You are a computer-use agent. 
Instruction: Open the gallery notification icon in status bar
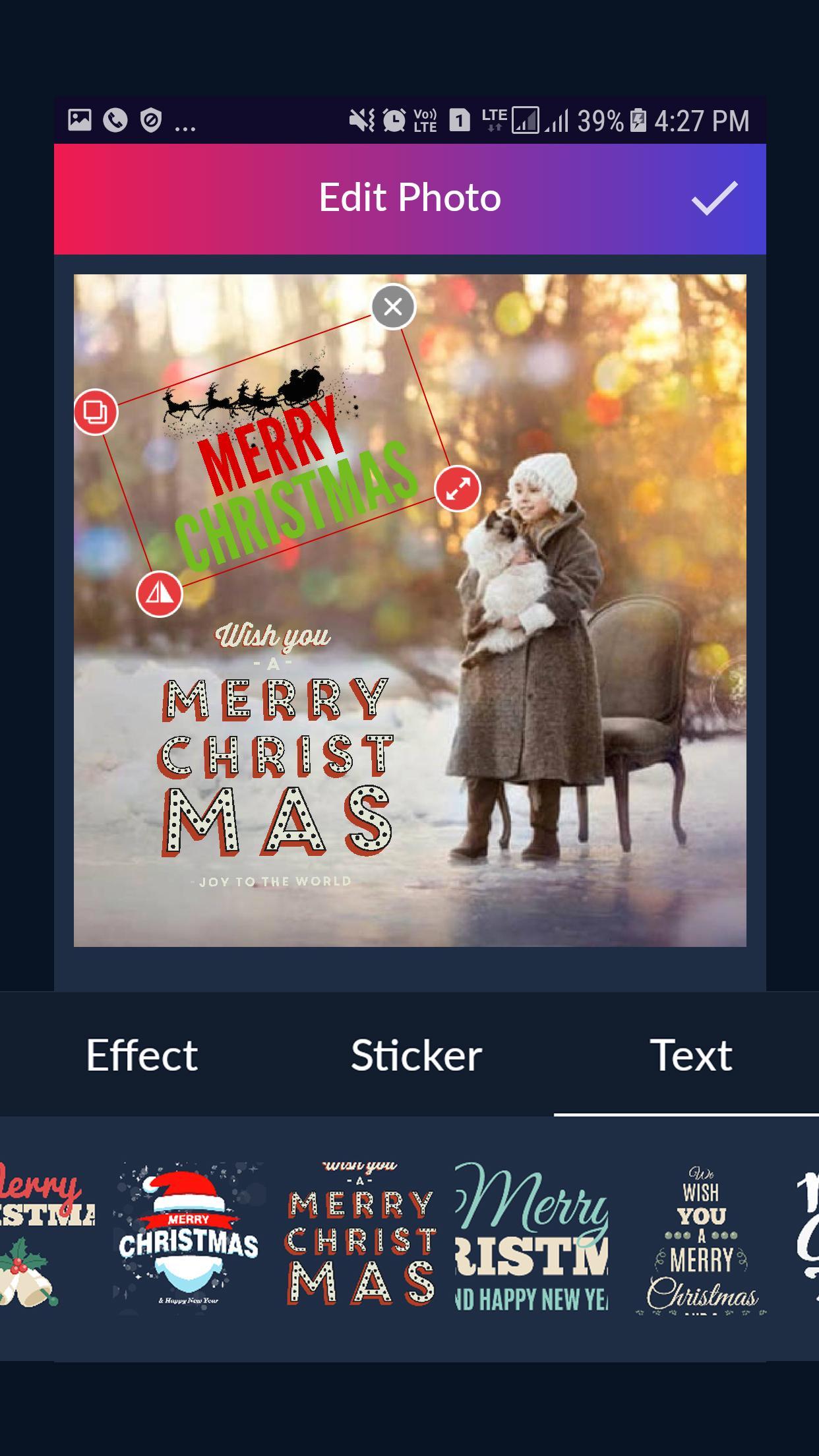(x=80, y=120)
